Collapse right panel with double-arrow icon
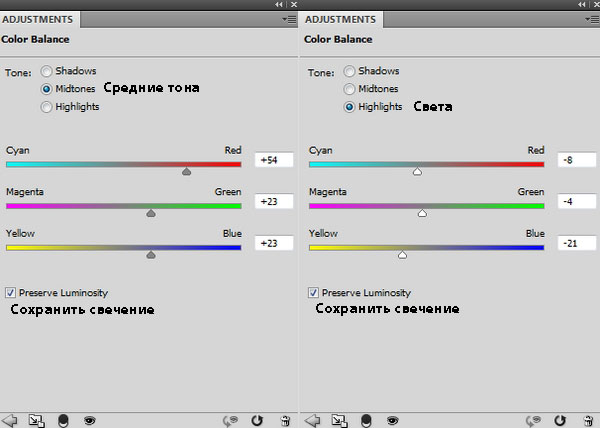This screenshot has height=428, width=600. 582,4
